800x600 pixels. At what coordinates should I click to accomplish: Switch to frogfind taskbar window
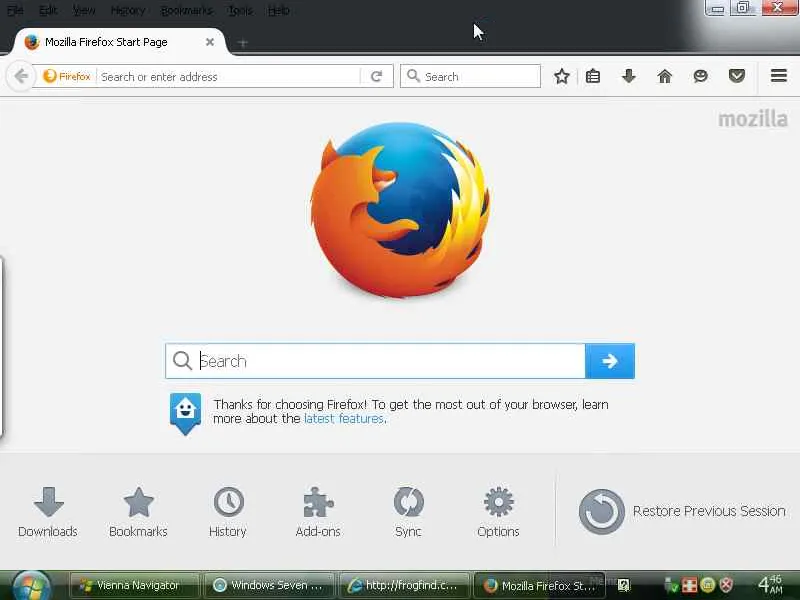coord(404,585)
